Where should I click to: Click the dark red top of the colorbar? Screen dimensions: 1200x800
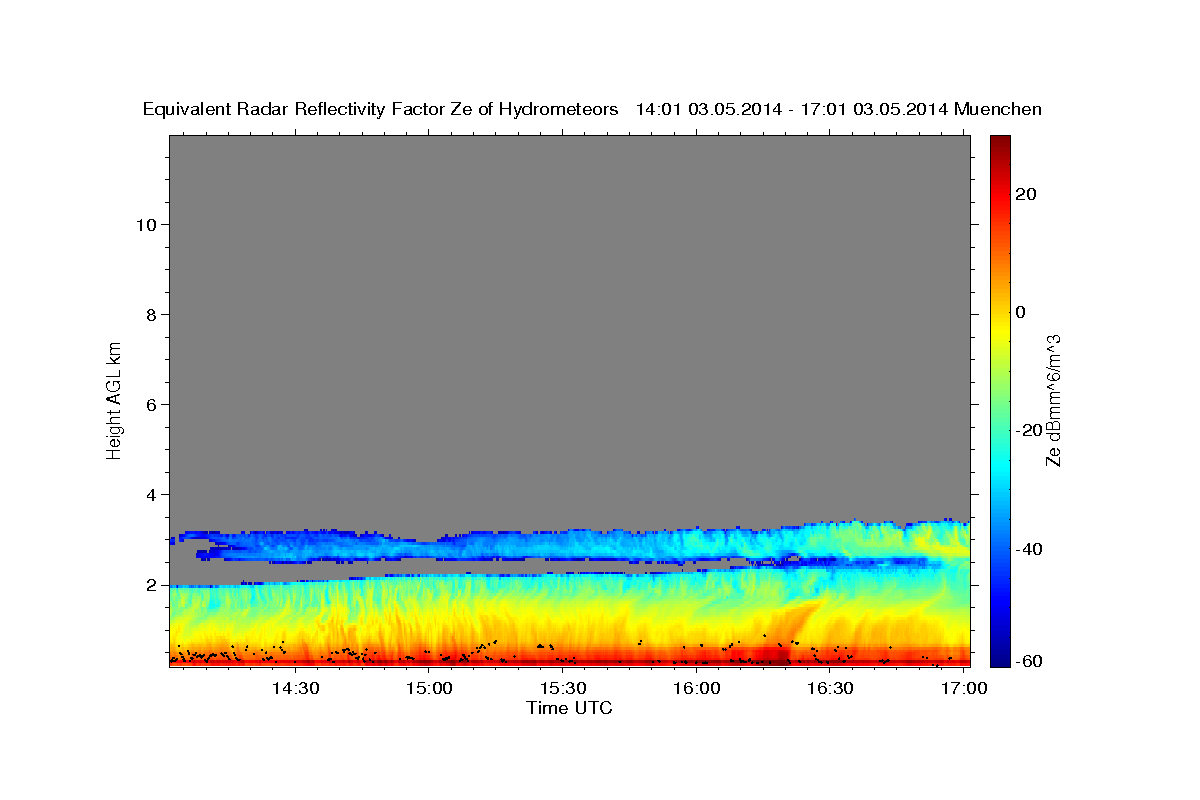pos(1000,145)
